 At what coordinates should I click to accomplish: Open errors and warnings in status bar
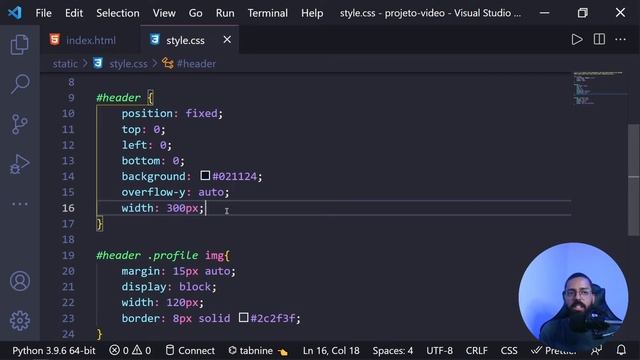130,350
